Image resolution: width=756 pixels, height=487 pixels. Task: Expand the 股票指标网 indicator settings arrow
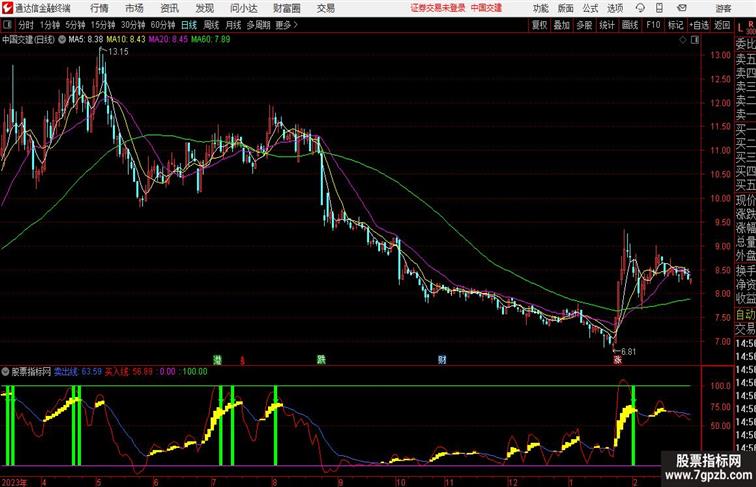pos(5,372)
